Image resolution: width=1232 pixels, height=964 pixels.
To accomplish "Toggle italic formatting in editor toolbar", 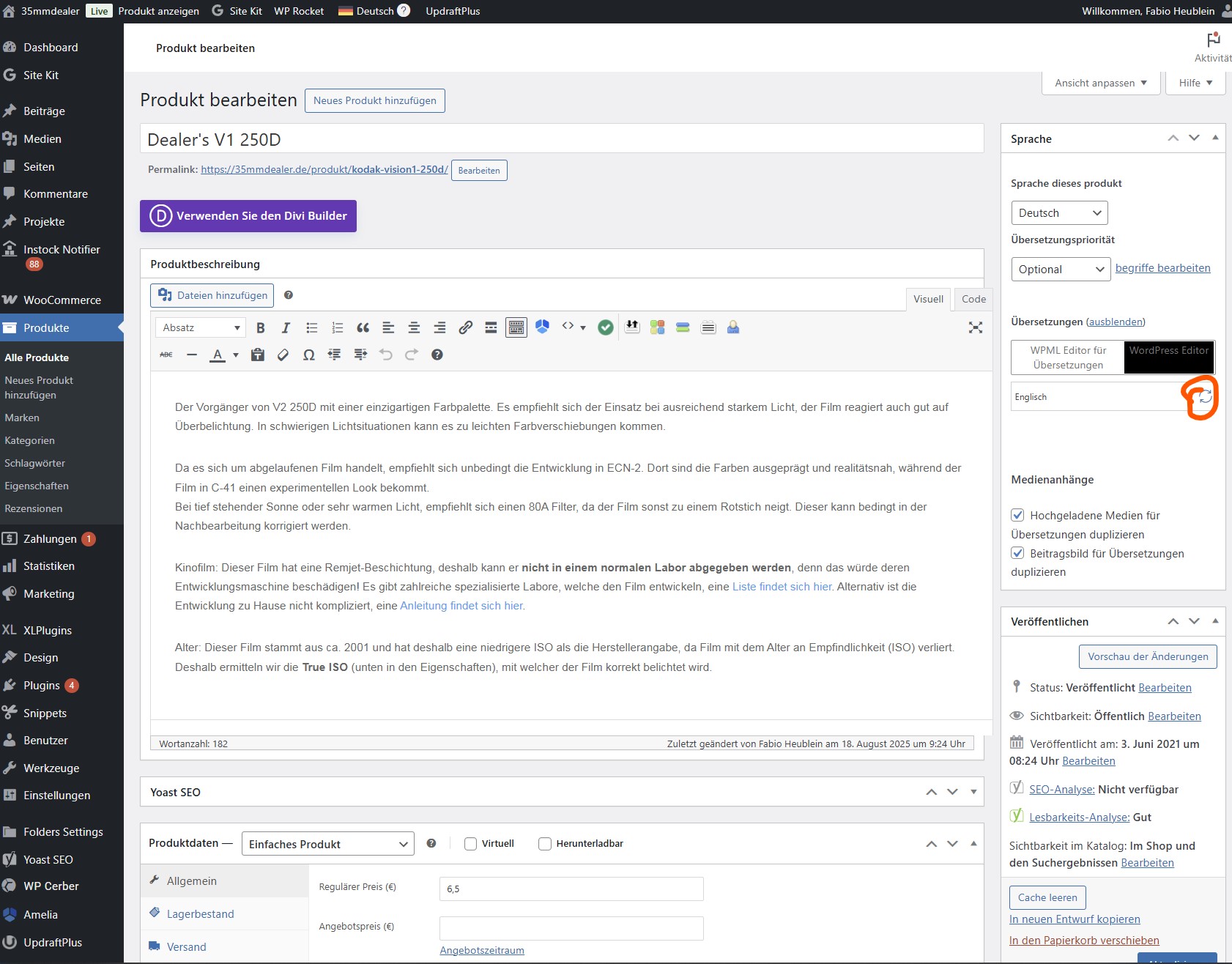I will pos(286,327).
